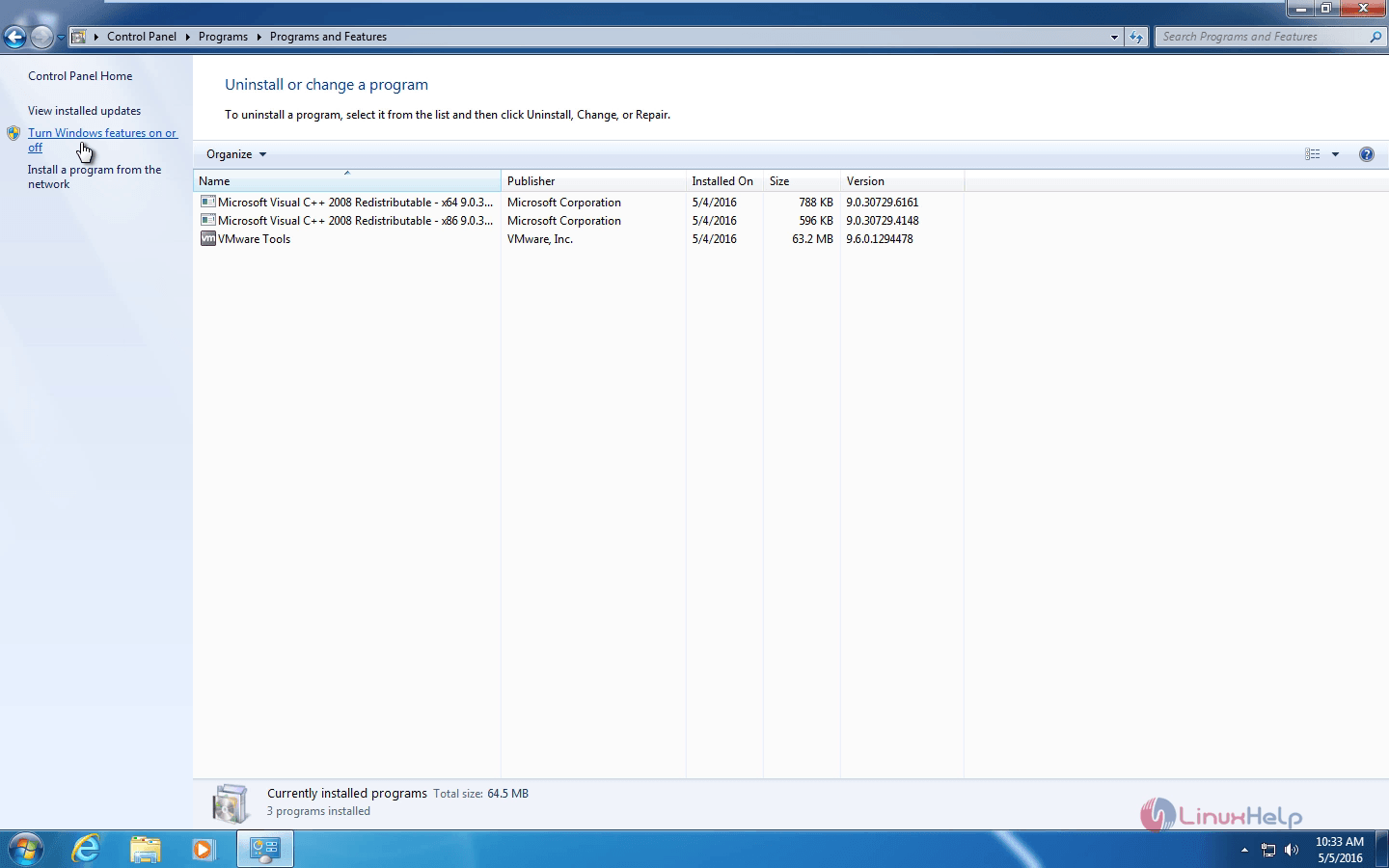1389x868 pixels.
Task: Open Turn Windows features on or off
Action: [102, 140]
